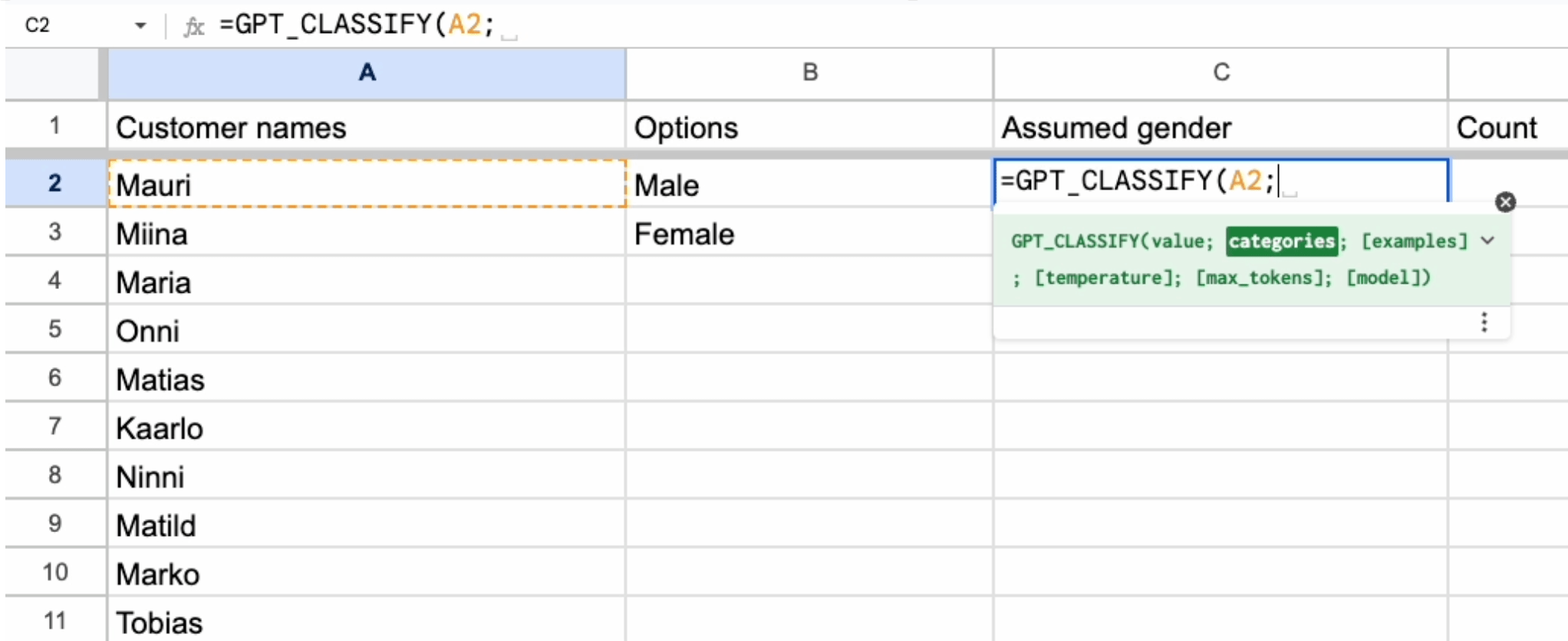Select the Tobias name cell
Image resolution: width=1568 pixels, height=641 pixels.
pyautogui.click(x=367, y=622)
